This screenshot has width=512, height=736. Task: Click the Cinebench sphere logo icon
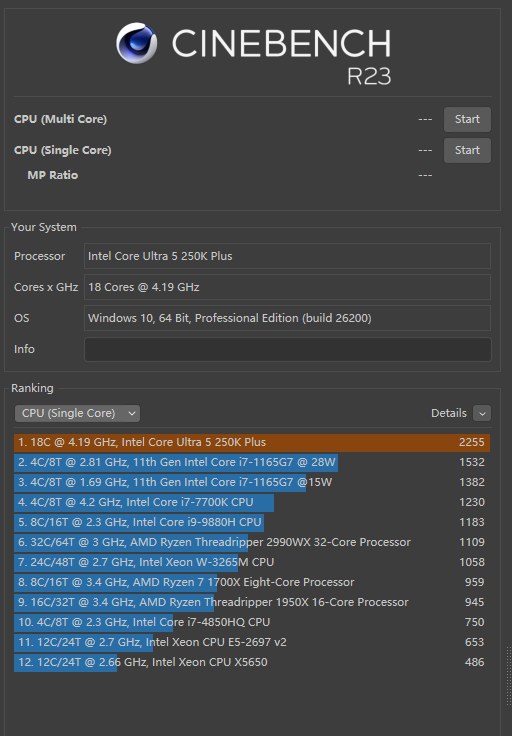tap(137, 43)
